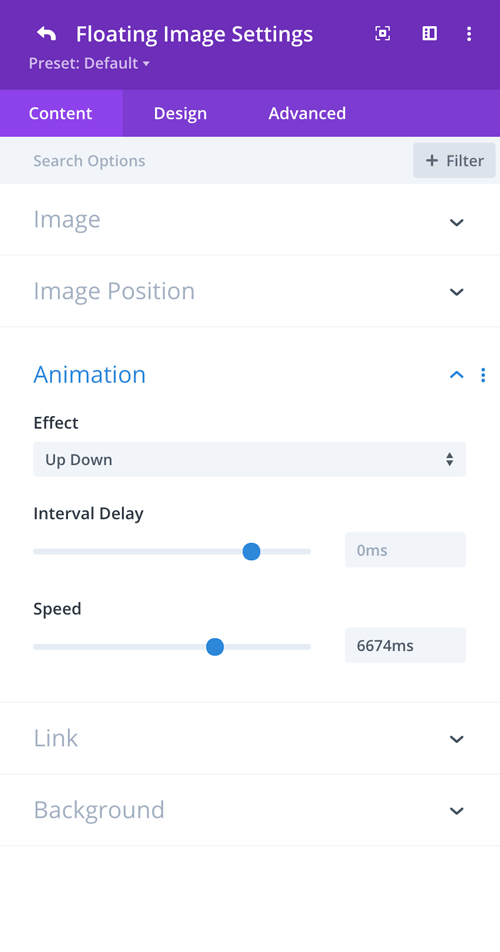
Task: Click the back arrow icon
Action: coord(47,33)
